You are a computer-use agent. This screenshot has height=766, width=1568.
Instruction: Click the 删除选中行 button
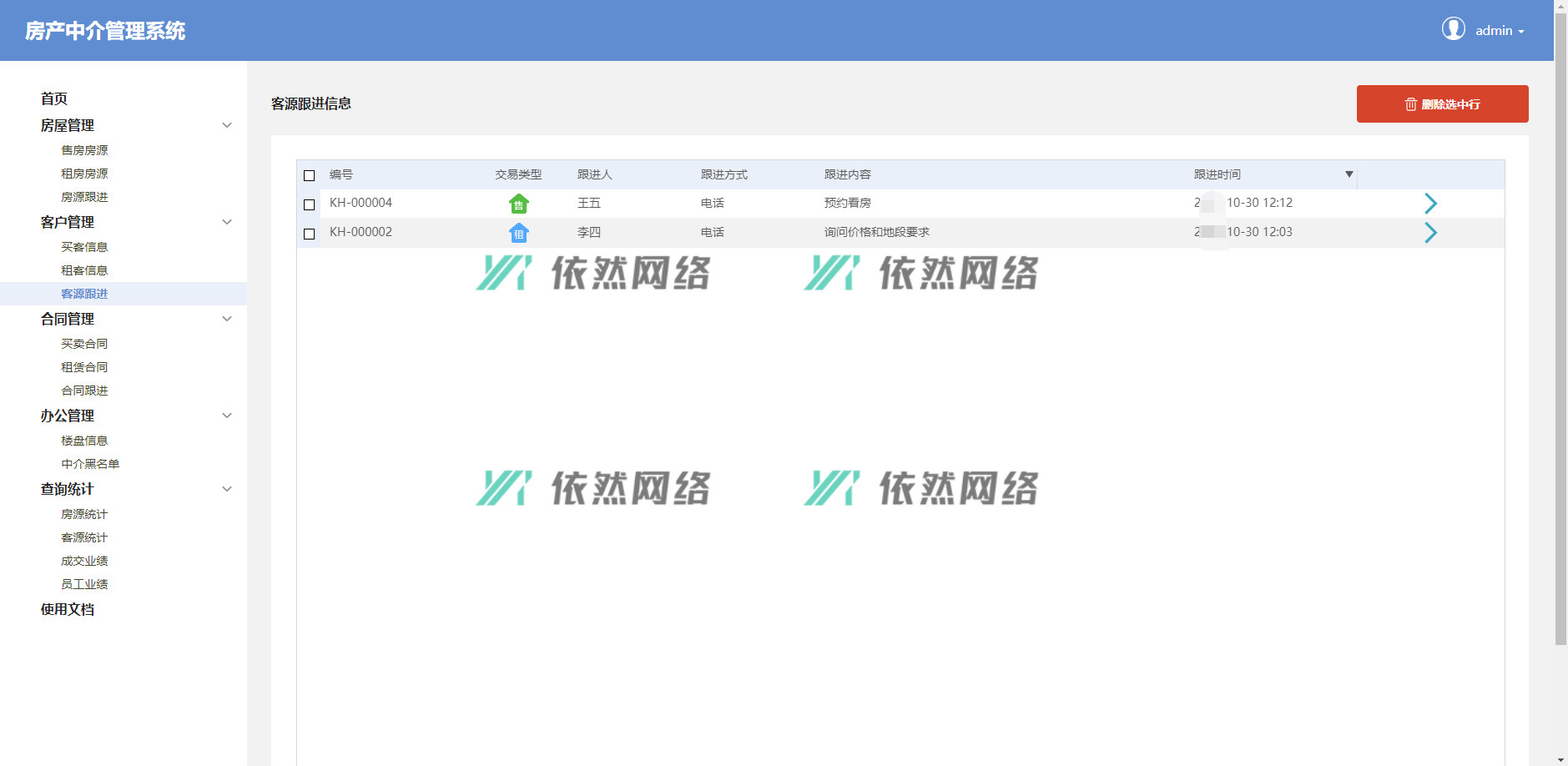tap(1442, 104)
